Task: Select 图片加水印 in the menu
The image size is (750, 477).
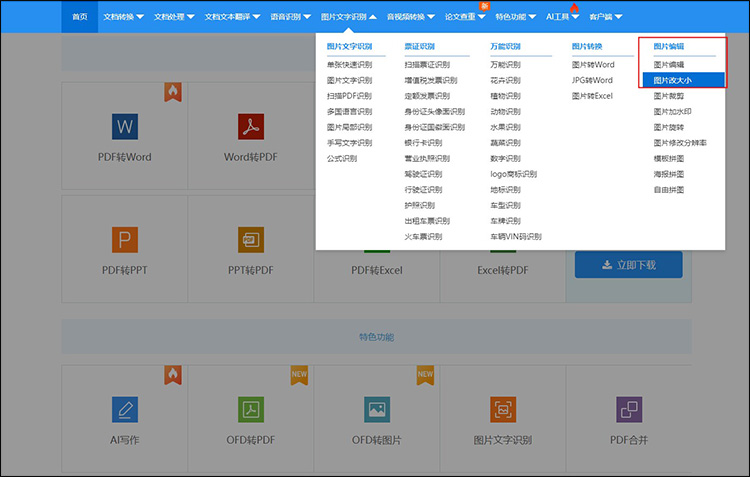Action: click(x=673, y=111)
